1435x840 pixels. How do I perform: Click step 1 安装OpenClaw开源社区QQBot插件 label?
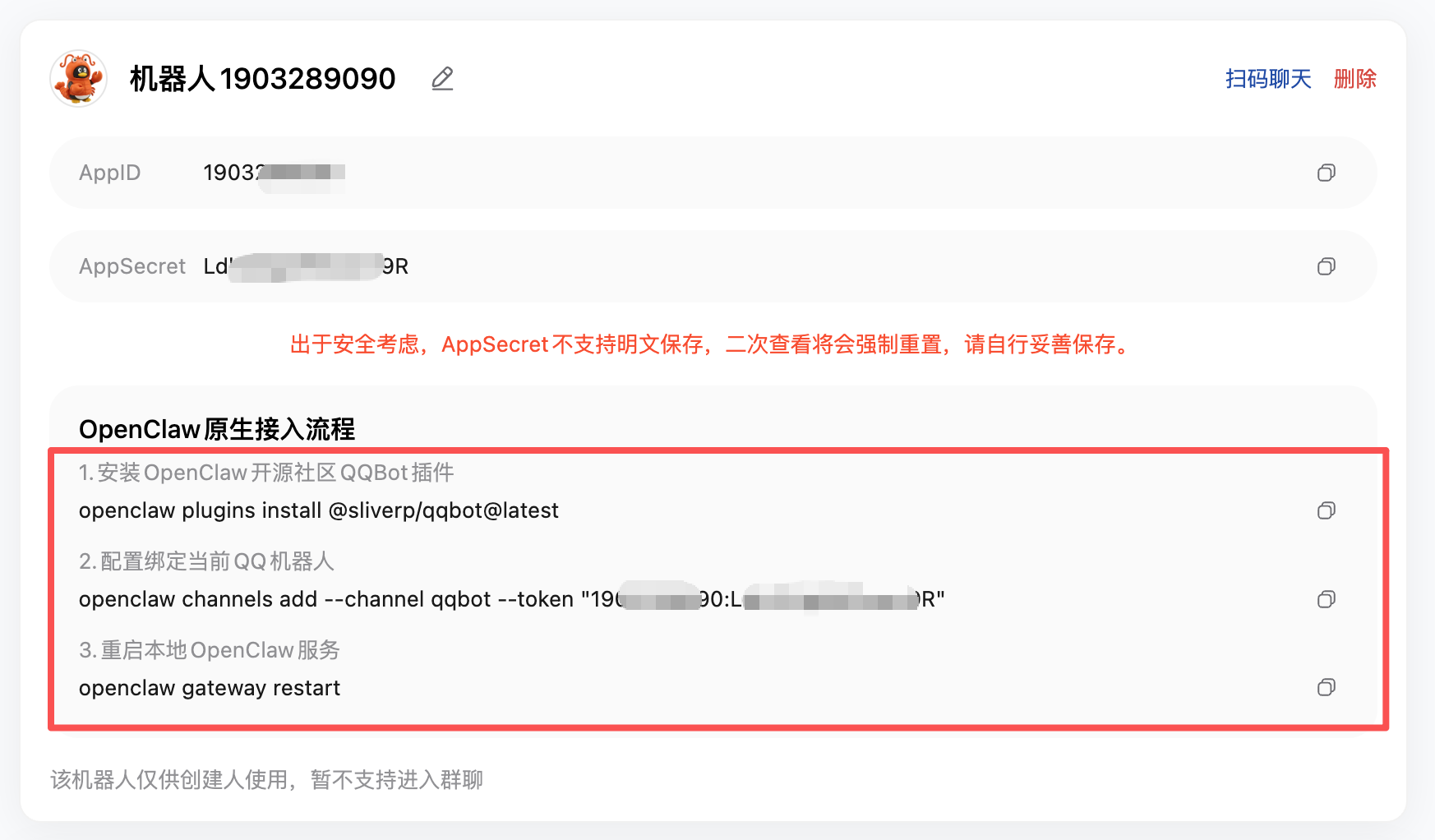pos(266,473)
